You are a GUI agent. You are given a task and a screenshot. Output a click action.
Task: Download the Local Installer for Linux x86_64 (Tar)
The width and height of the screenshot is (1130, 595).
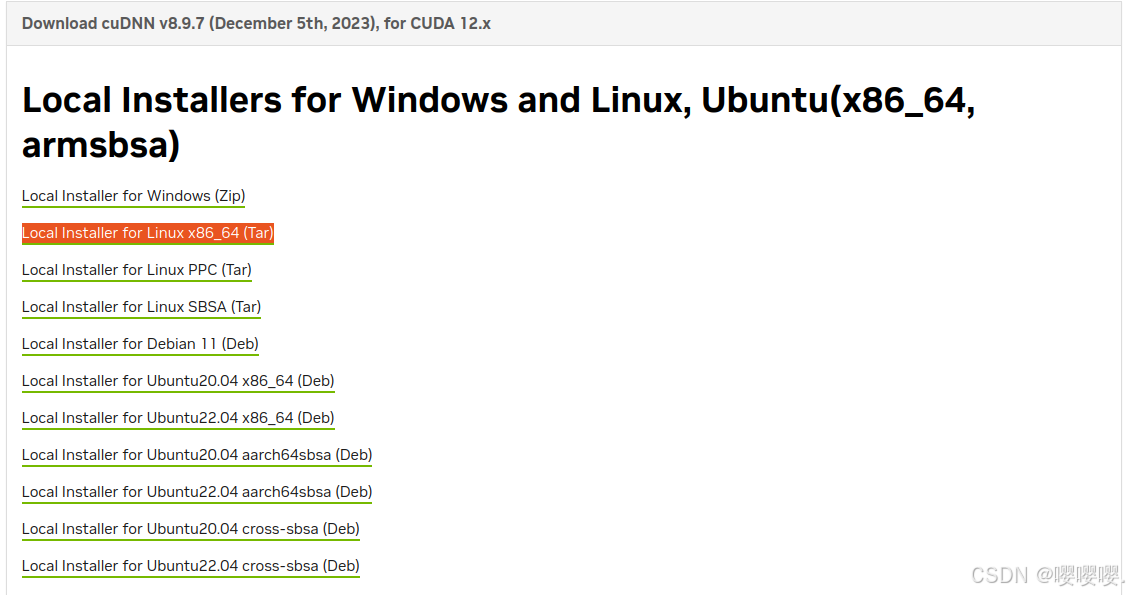point(147,233)
